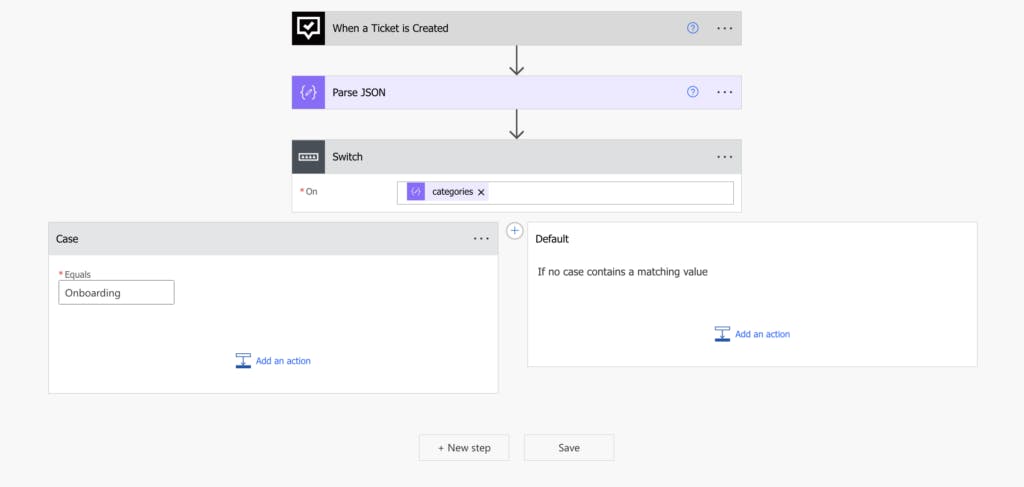
Task: Click the Parse JSON curly-brace icon
Action: click(x=309, y=92)
